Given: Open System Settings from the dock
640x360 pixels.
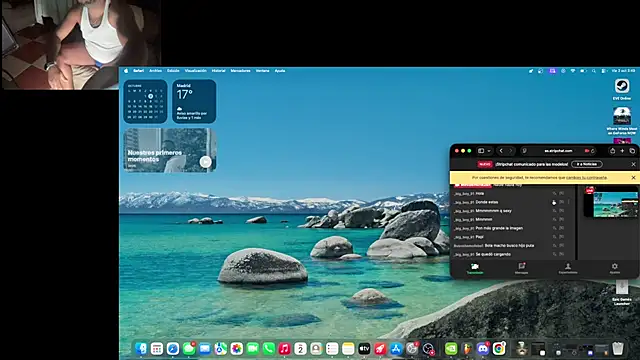Looking at the screenshot, I should [412, 349].
